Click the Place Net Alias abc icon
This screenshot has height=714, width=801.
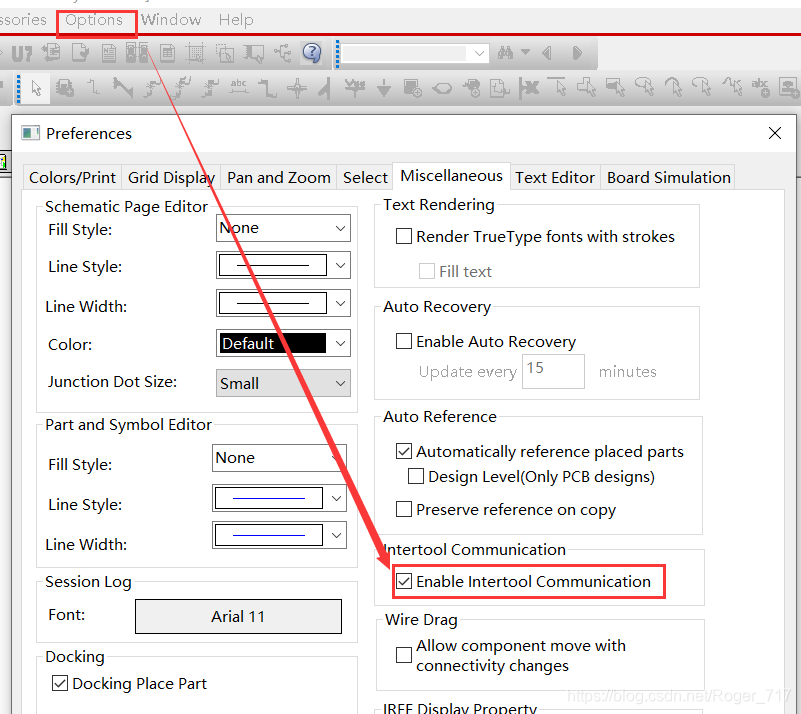238,88
